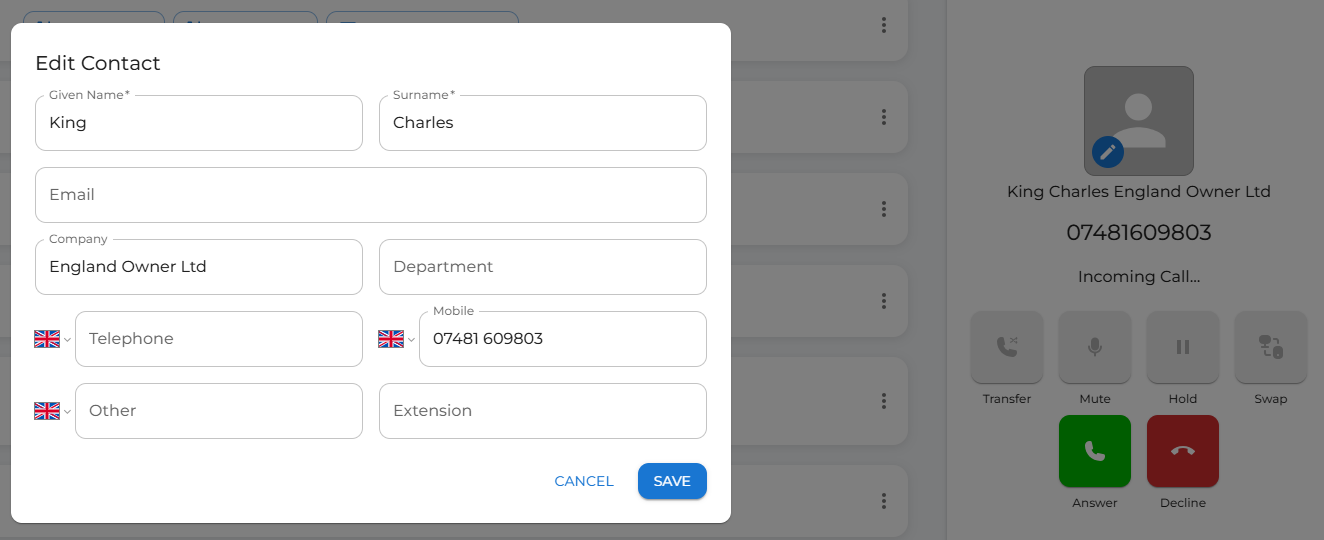Click the Swap calls icon
1324x540 pixels.
click(1270, 347)
